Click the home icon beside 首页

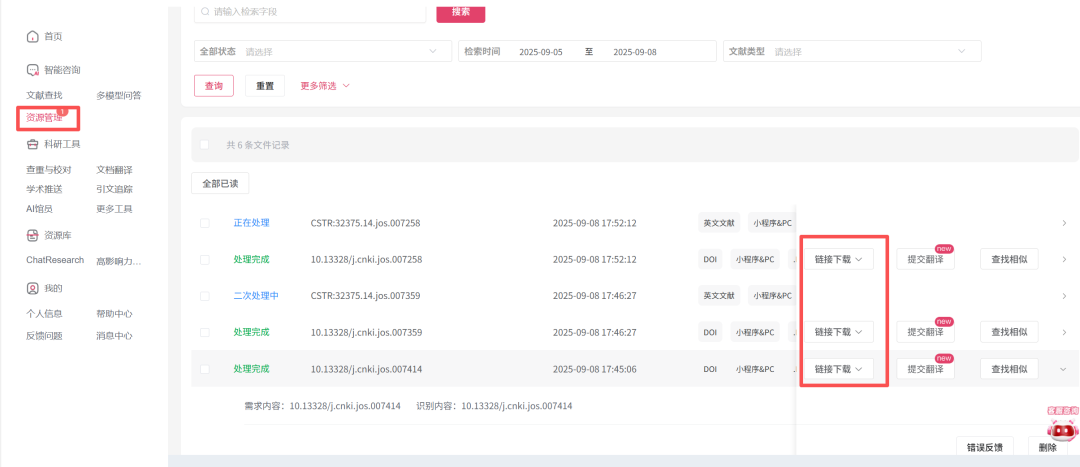coord(33,37)
